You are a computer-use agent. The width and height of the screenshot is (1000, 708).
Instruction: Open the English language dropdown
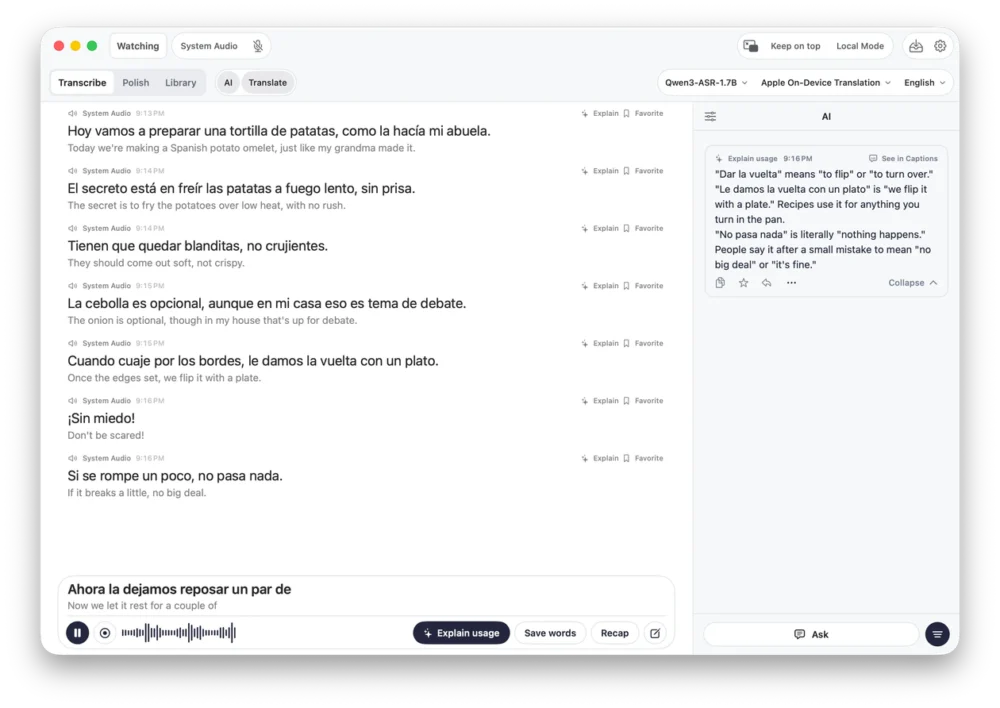924,83
